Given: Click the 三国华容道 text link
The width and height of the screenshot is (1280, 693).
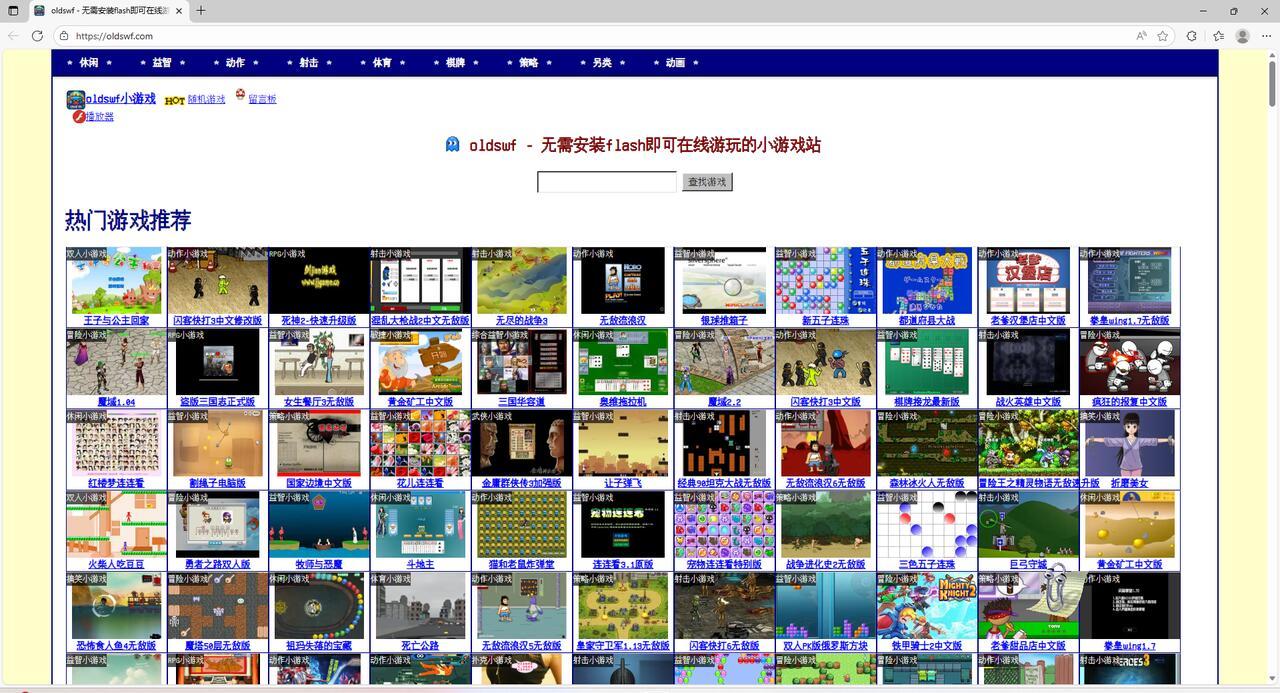Looking at the screenshot, I should point(521,402).
